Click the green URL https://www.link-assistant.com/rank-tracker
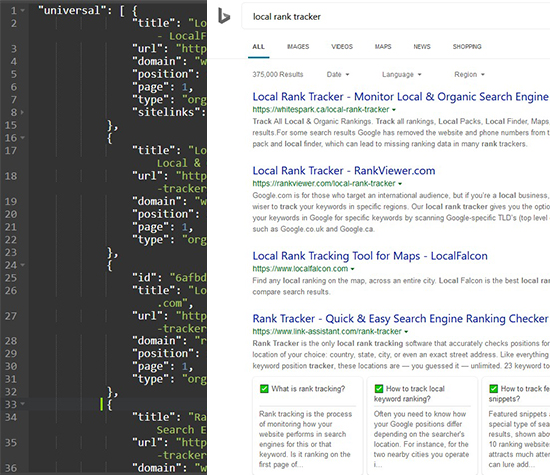550x475 pixels. click(327, 331)
